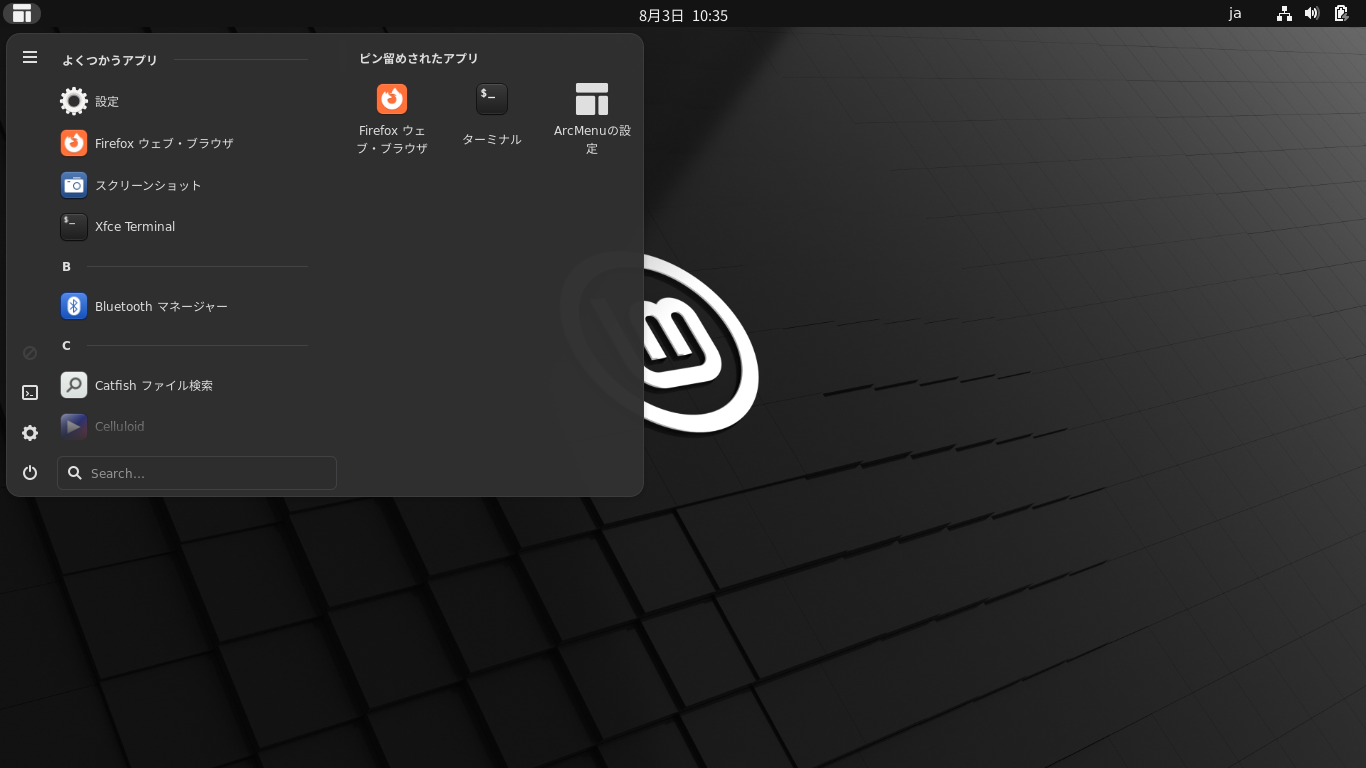Click the B section letter header

tap(66, 267)
